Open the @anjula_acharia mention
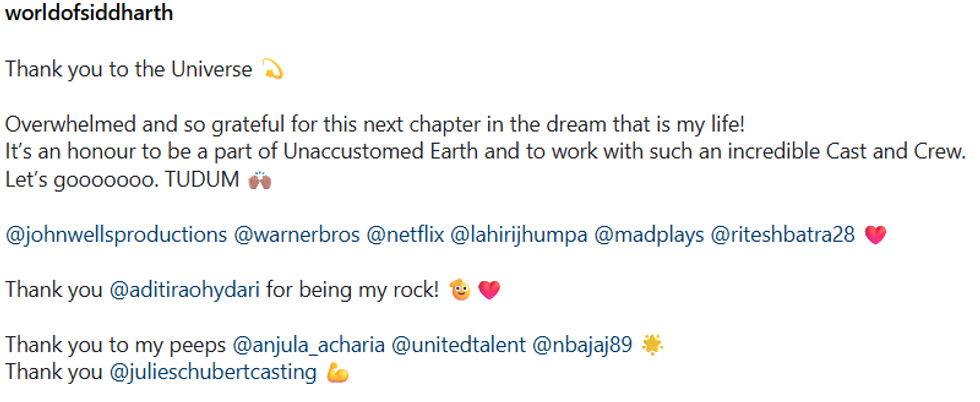This screenshot has width=980, height=402. (309, 346)
